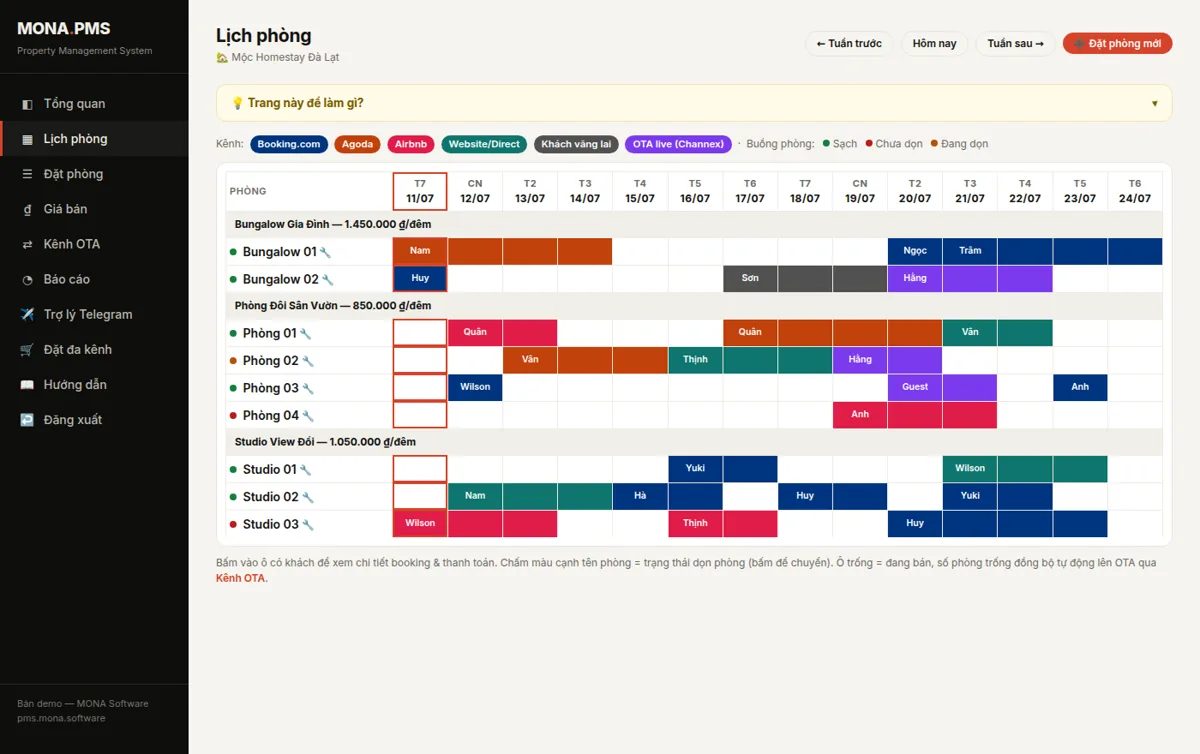Click the wrench icon beside Phòng 03

point(308,389)
